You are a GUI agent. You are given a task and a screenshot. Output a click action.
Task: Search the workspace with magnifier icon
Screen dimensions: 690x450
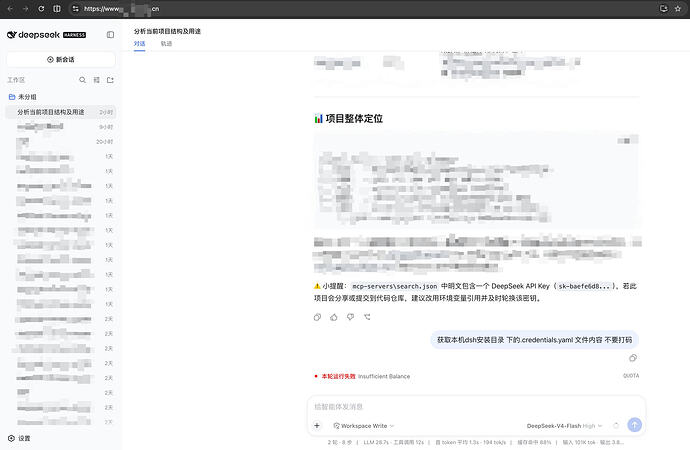82,80
